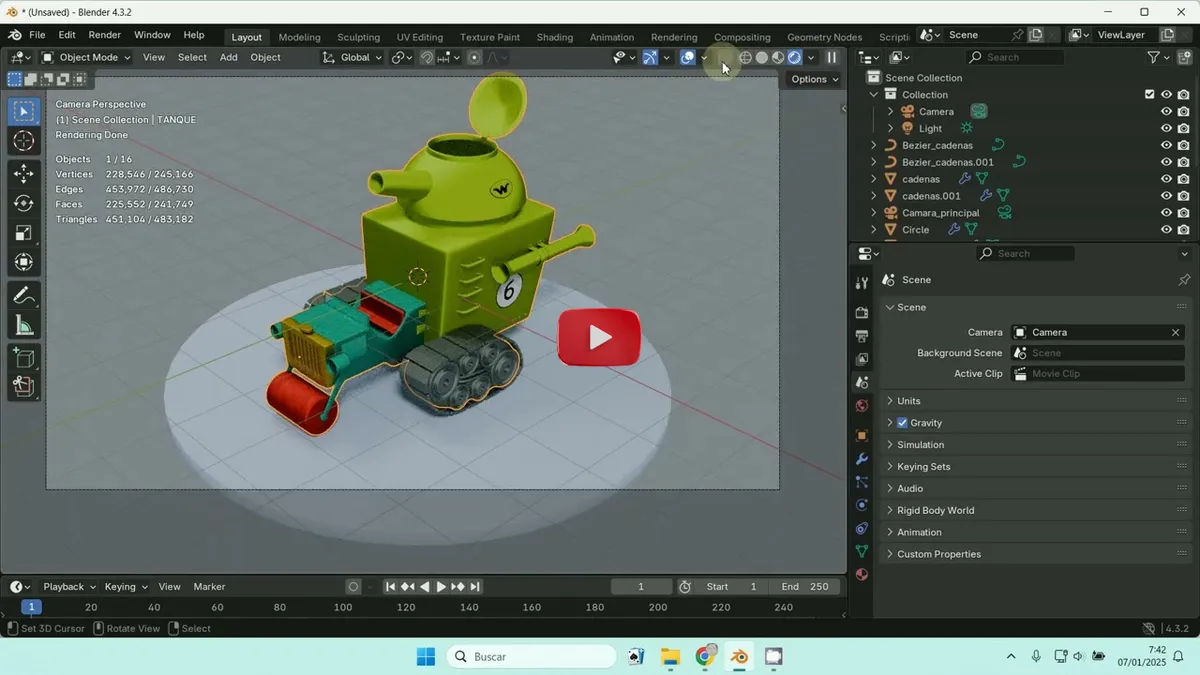Switch to the Geometry Nodes workspace tab
The image size is (1200, 675).
[x=824, y=37]
